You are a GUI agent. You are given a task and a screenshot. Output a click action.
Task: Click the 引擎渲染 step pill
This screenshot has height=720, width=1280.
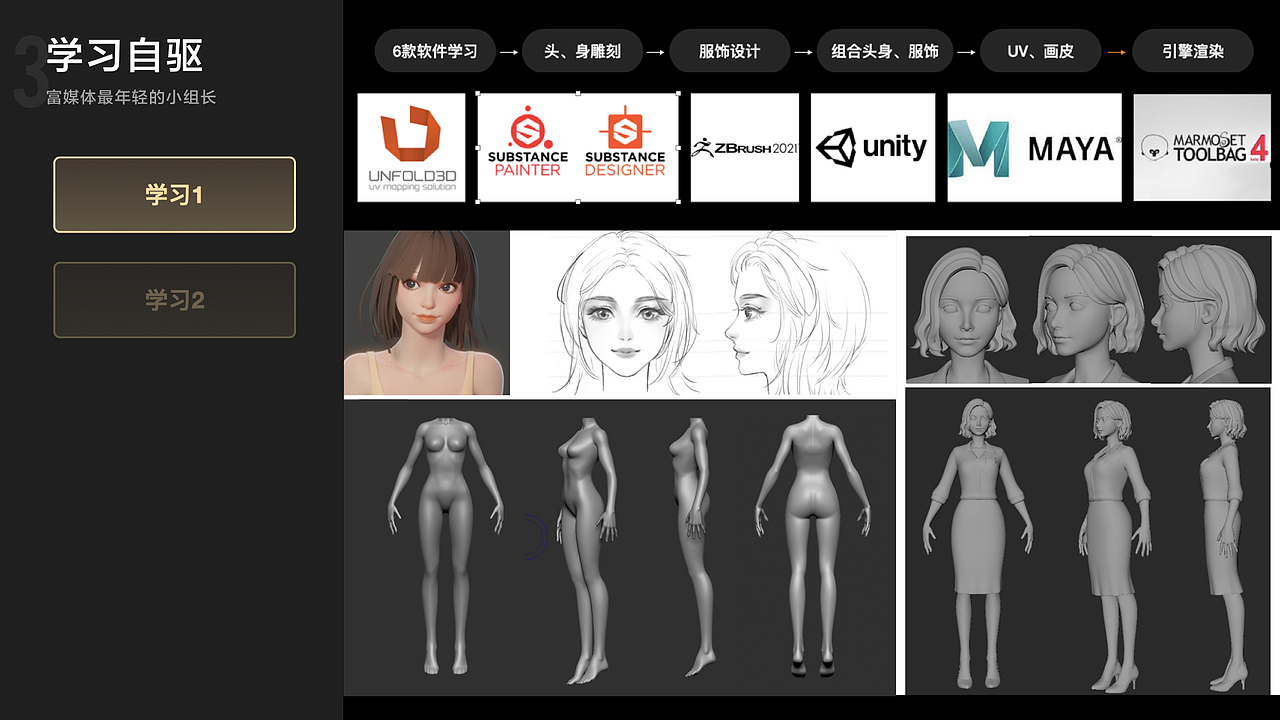coord(1192,49)
